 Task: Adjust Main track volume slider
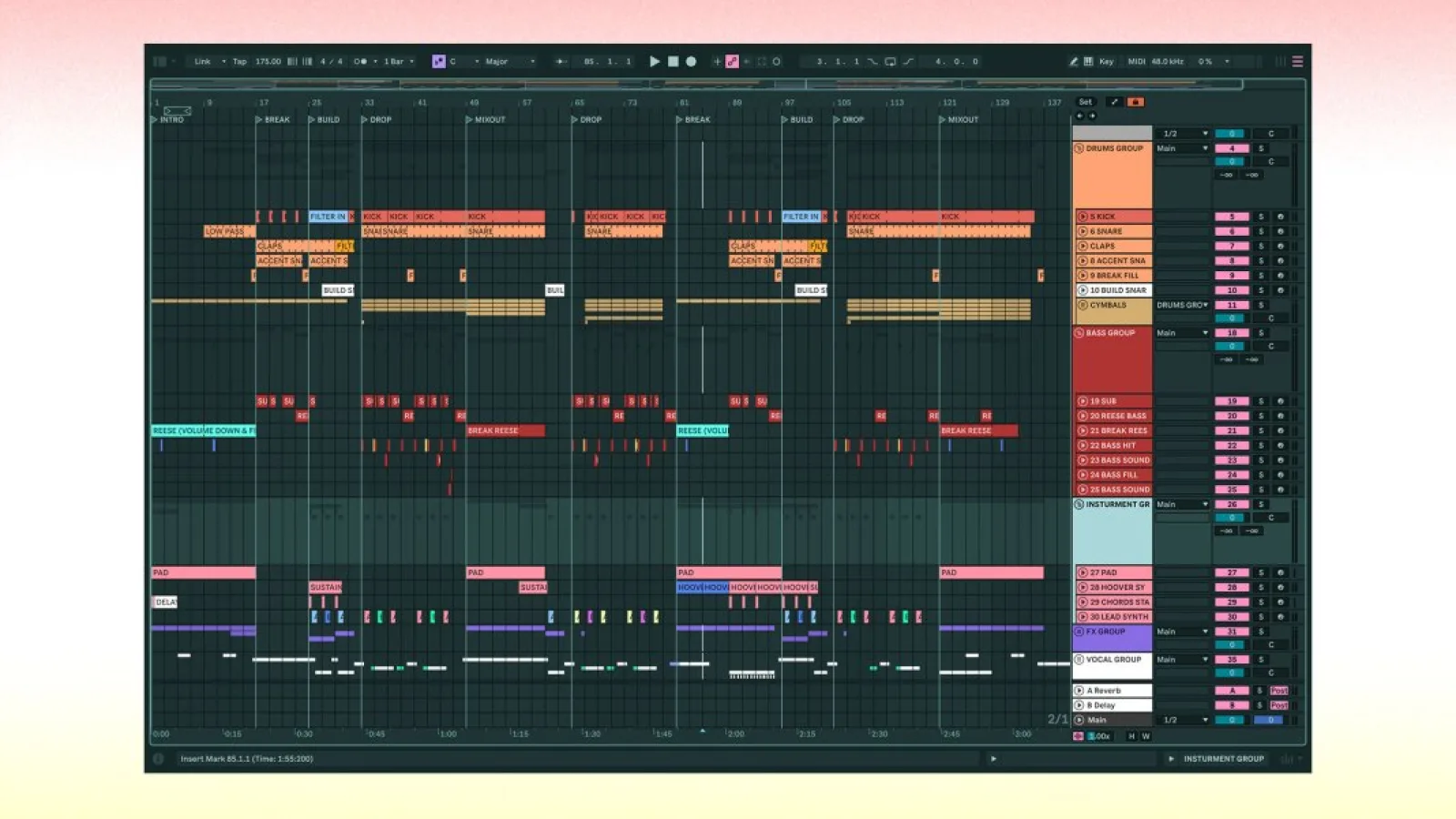[x=1231, y=720]
